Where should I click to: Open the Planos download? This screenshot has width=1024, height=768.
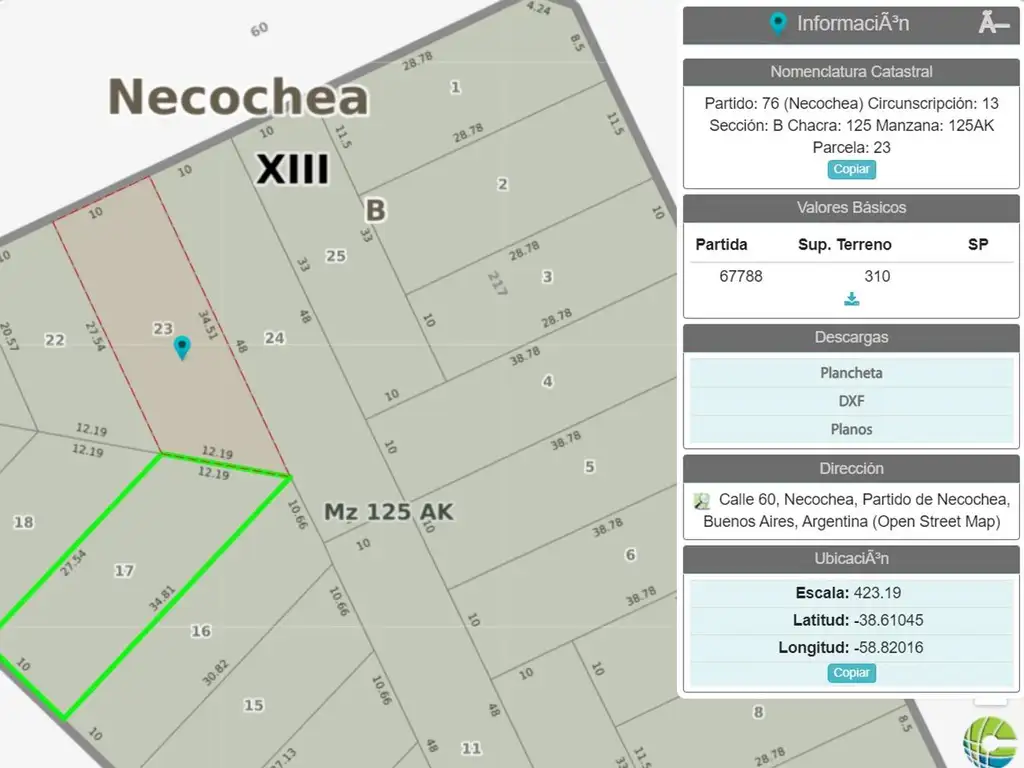pos(851,429)
